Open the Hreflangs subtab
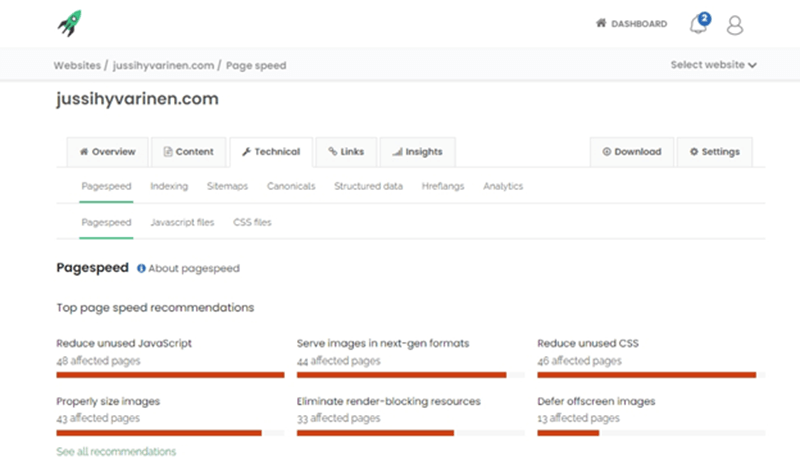The height and width of the screenshot is (473, 800). click(443, 186)
